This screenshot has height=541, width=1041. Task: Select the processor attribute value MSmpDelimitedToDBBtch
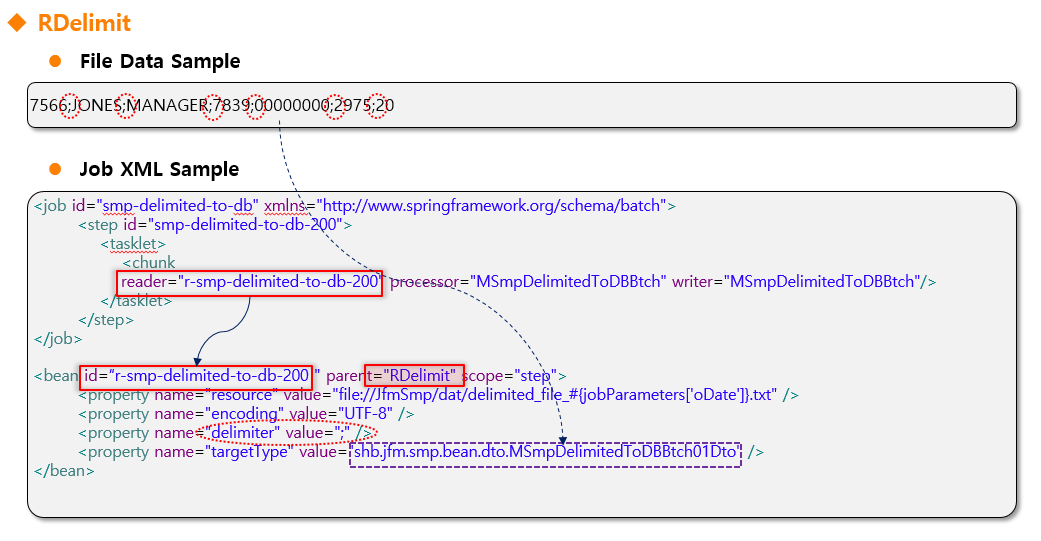click(569, 282)
